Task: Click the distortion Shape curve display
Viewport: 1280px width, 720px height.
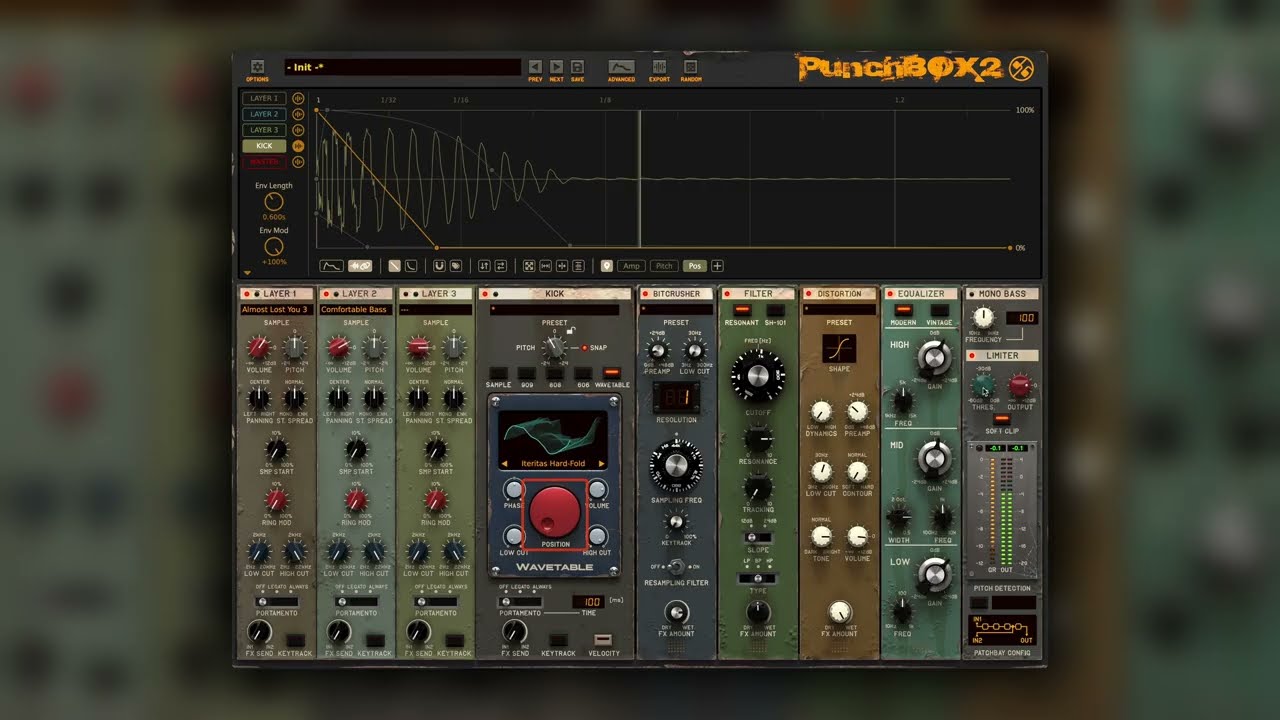Action: point(839,348)
